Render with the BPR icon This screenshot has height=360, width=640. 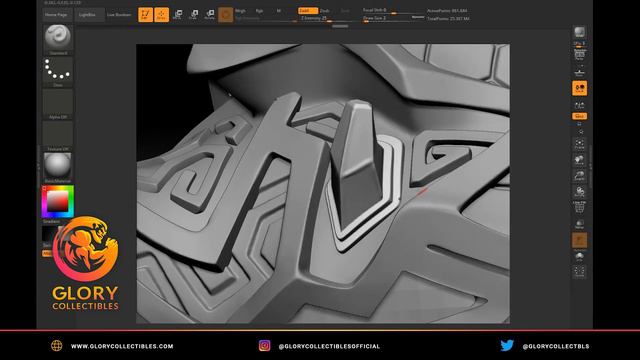579,32
